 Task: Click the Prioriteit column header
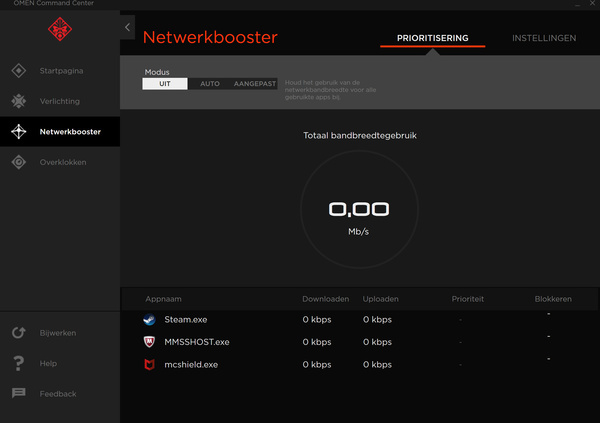[468, 299]
